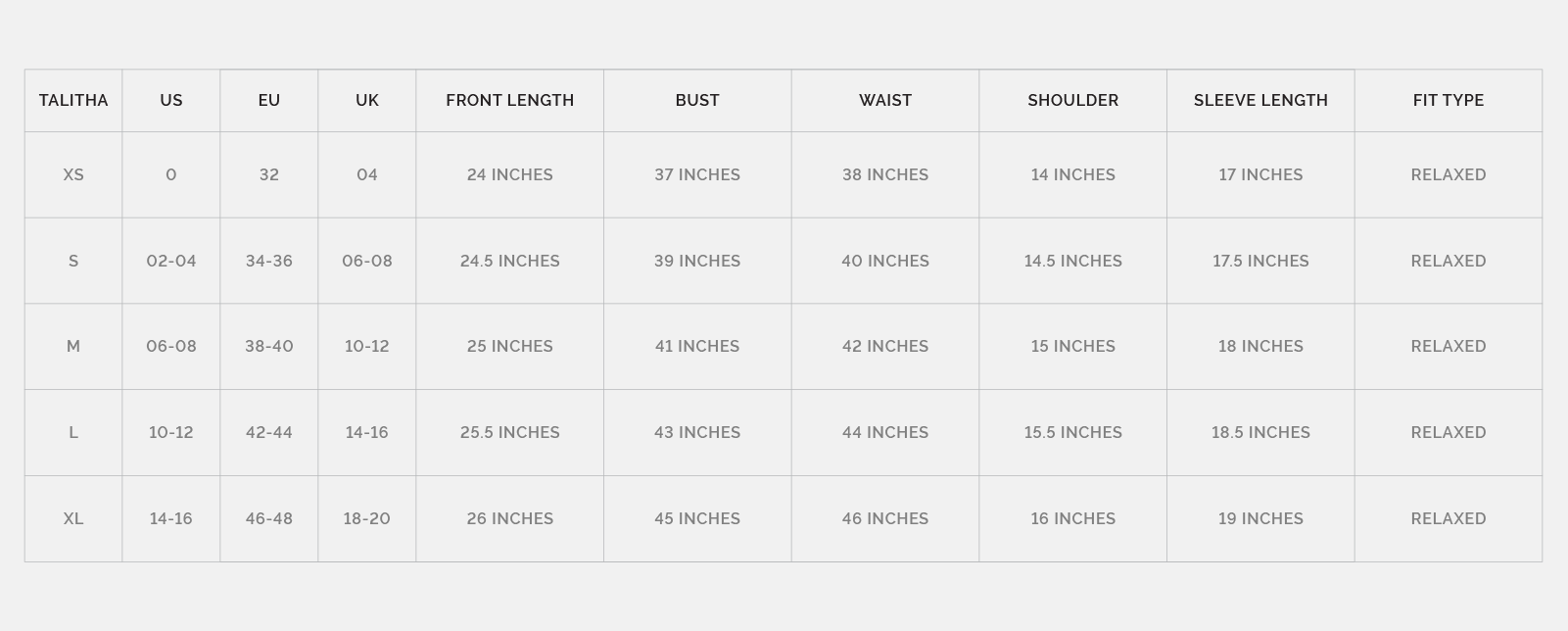Select the 45 INCHES bust cell
The height and width of the screenshot is (631, 1568).
click(x=697, y=518)
